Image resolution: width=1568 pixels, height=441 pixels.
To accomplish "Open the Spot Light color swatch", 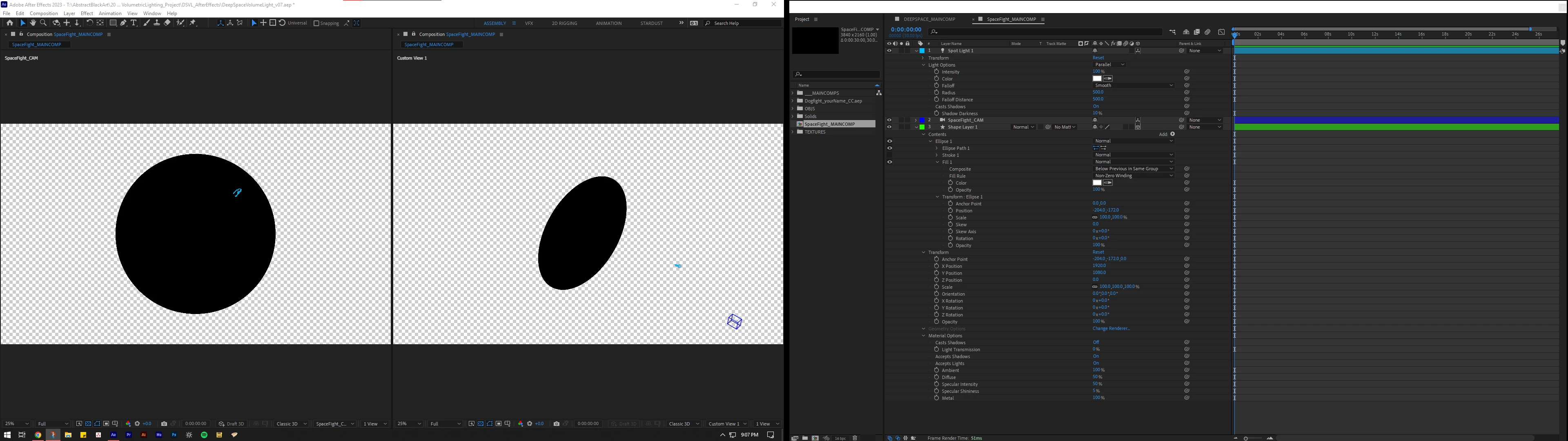I will 1097,78.
